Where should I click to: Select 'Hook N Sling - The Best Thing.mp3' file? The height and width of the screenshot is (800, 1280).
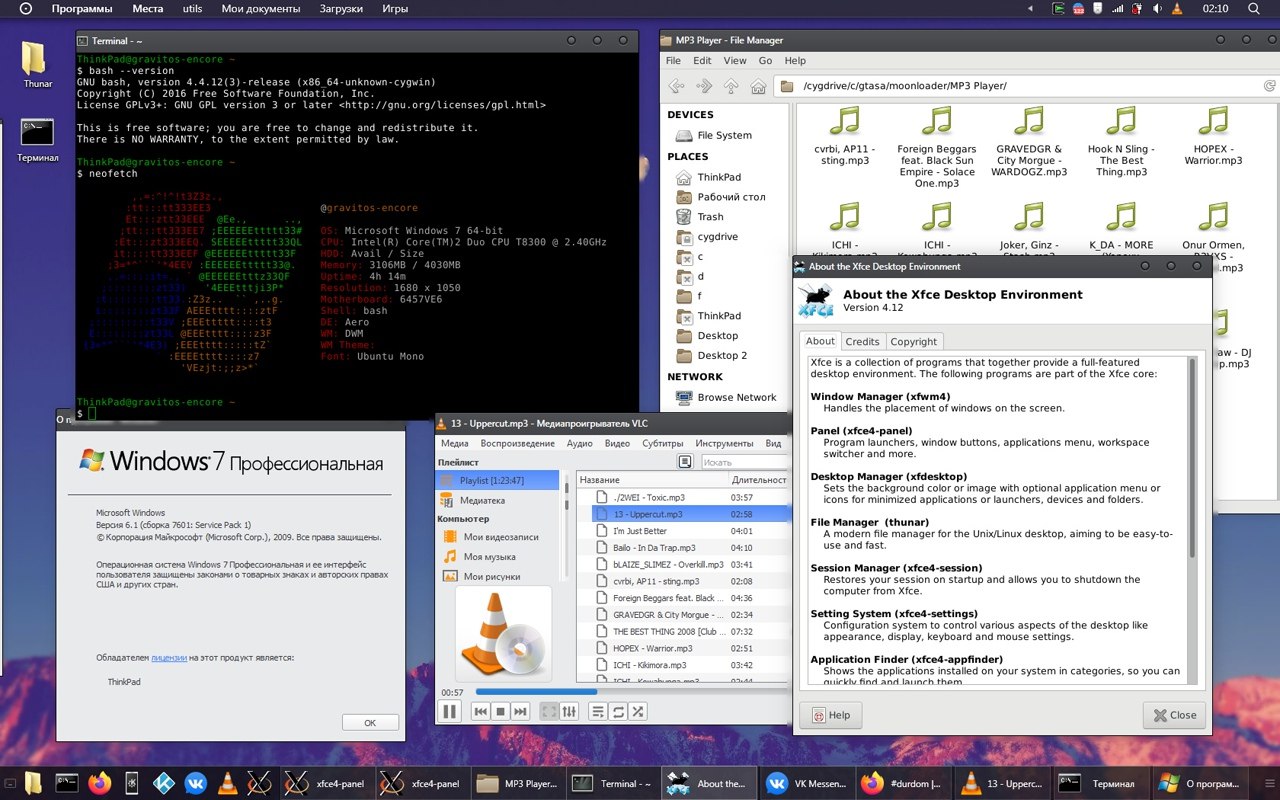pyautogui.click(x=1121, y=141)
